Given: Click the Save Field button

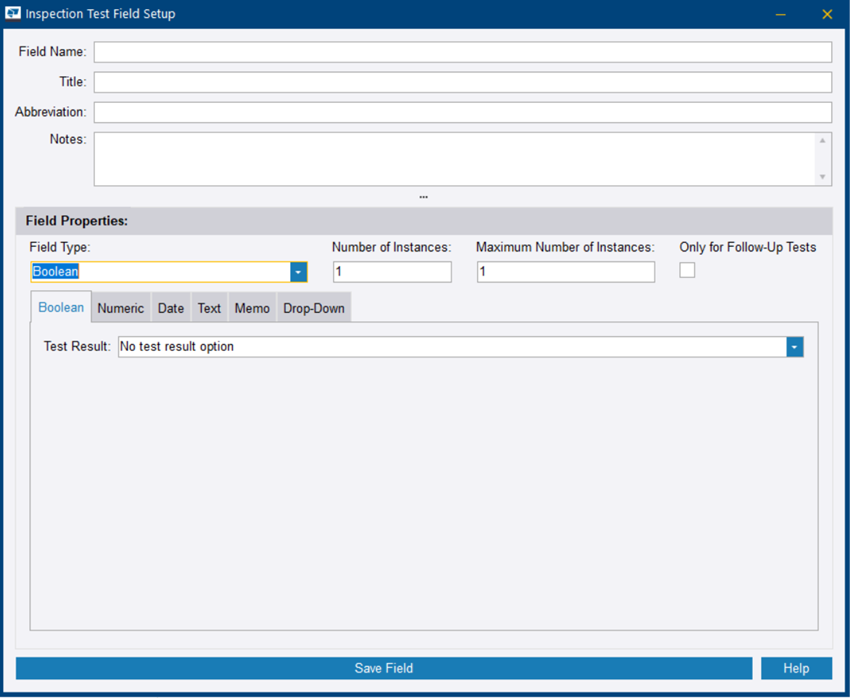Looking at the screenshot, I should point(383,668).
